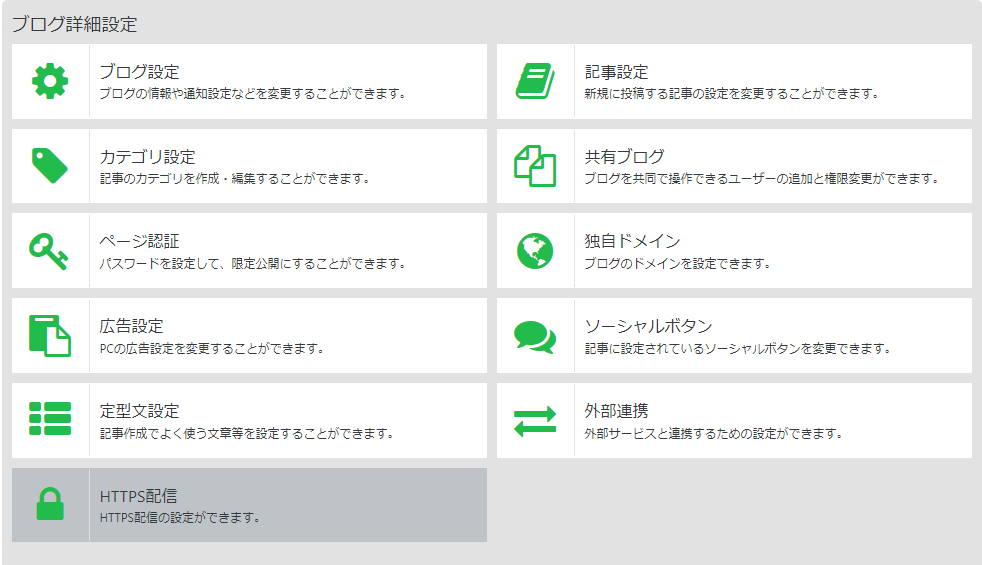Open ソーシャルボタン settings
982x565 pixels.
point(648,327)
